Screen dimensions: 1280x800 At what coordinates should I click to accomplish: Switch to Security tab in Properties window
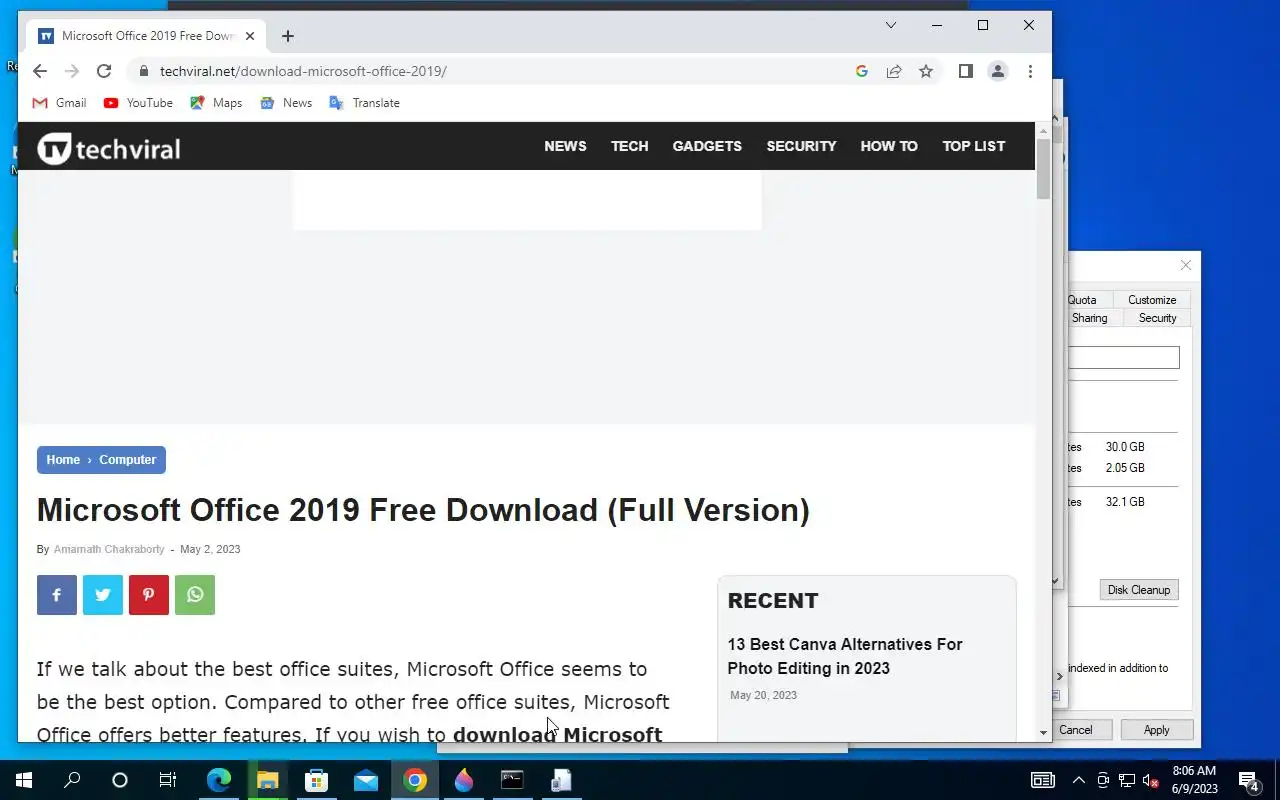[1157, 318]
